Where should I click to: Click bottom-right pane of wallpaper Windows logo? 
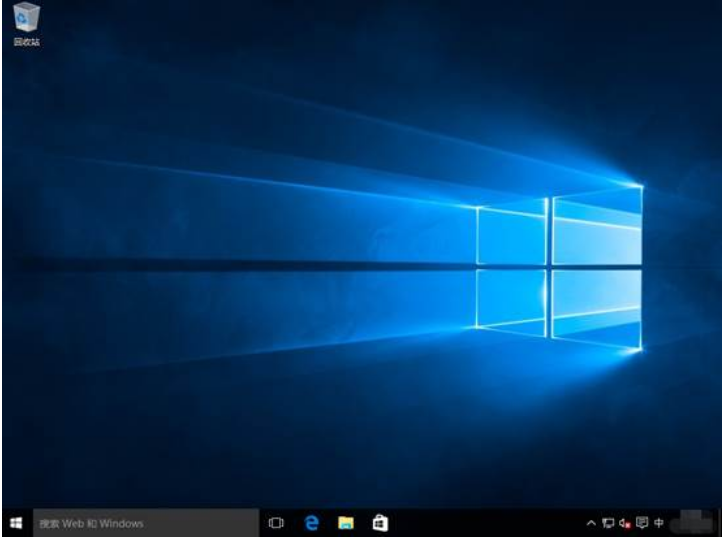[x=596, y=307]
